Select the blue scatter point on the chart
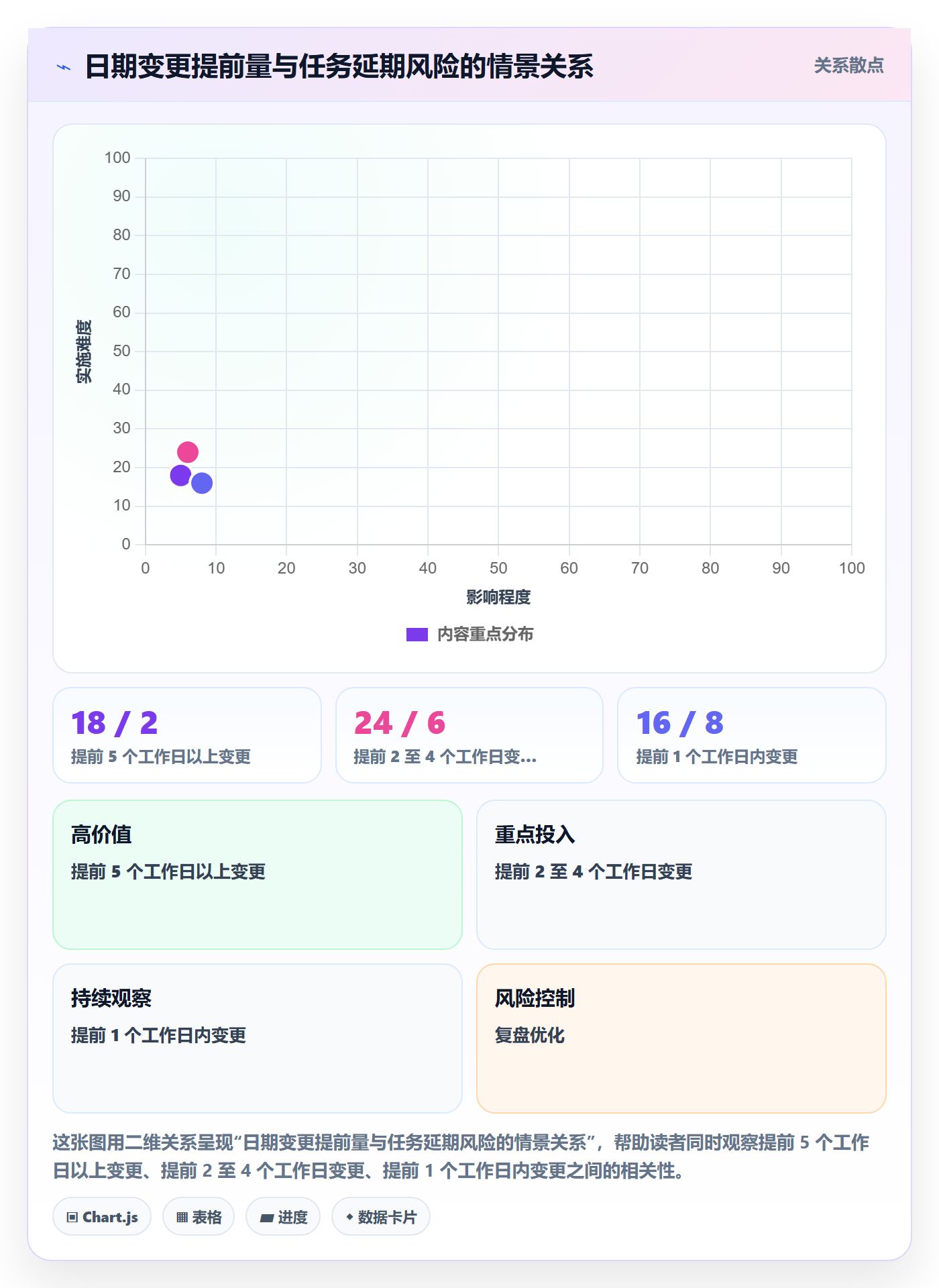Image resolution: width=939 pixels, height=1288 pixels. [202, 483]
